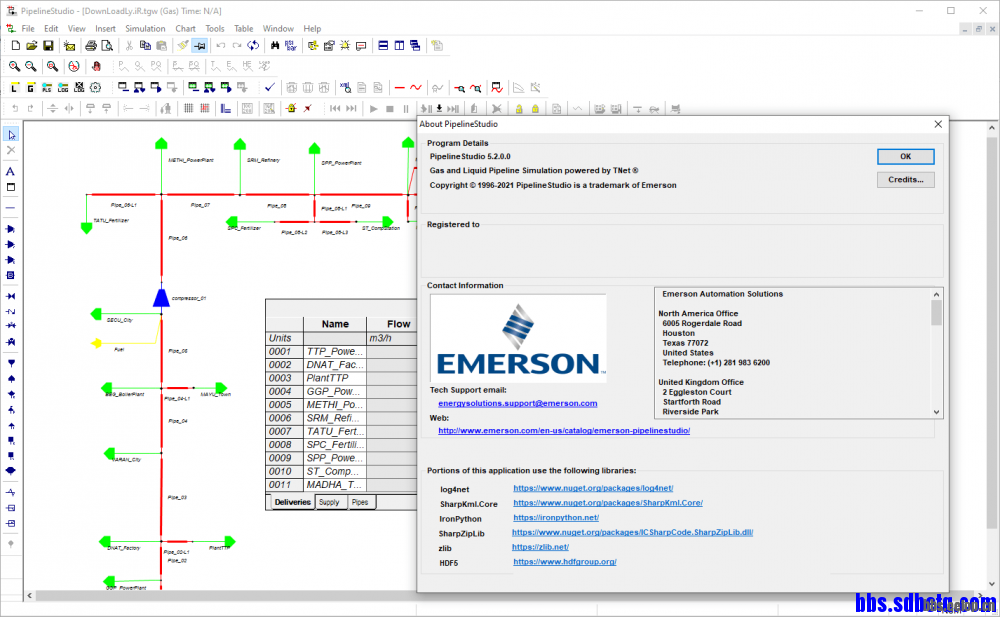The image size is (1000, 617).
Task: Click the Emerson logo image
Action: click(519, 339)
